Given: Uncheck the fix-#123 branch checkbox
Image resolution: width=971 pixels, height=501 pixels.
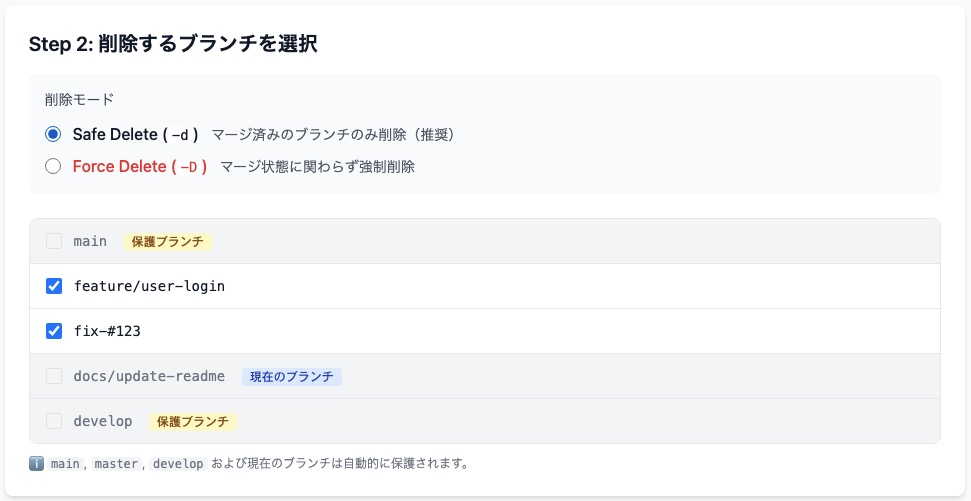Looking at the screenshot, I should point(54,331).
